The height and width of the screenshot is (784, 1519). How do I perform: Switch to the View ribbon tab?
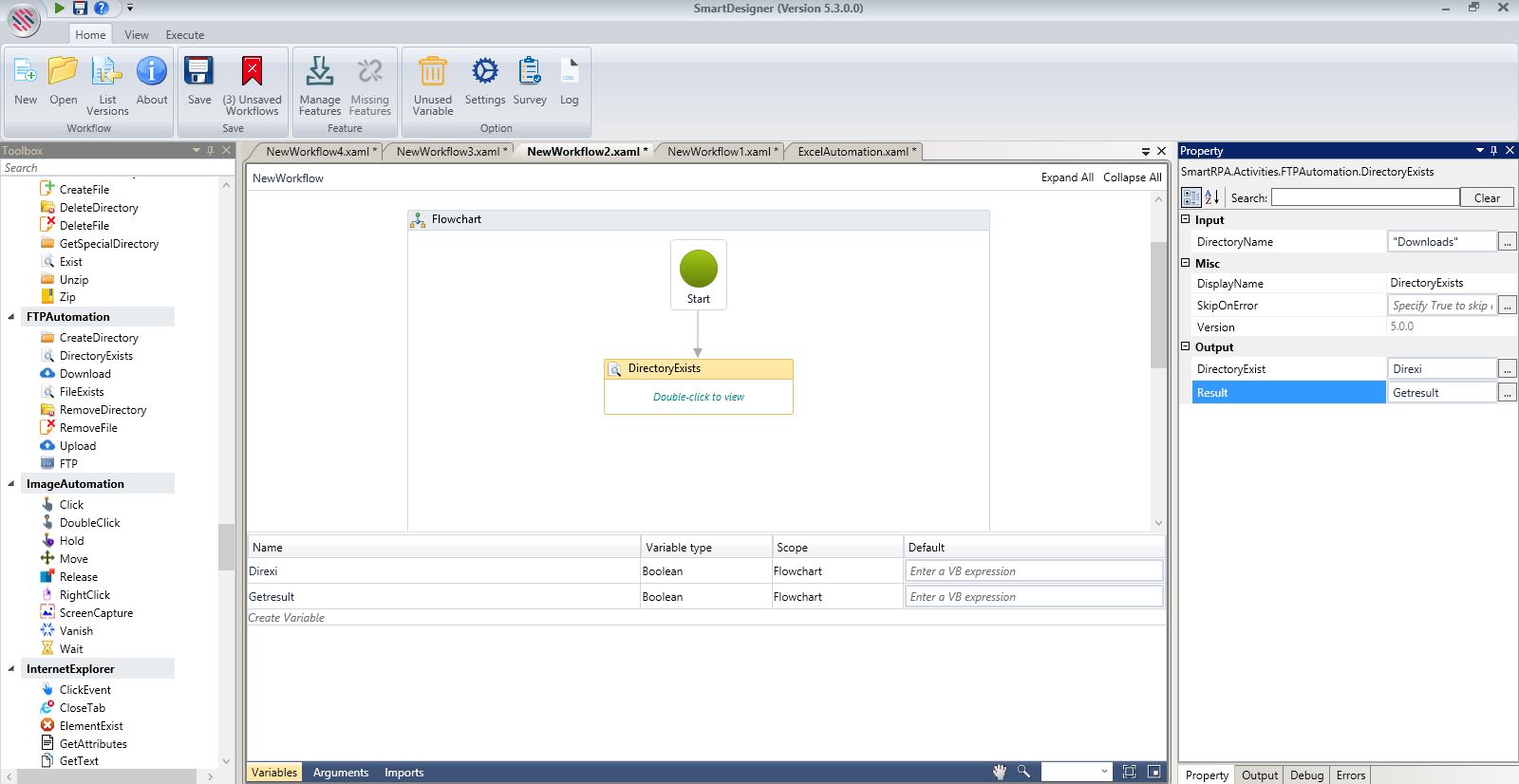point(137,35)
